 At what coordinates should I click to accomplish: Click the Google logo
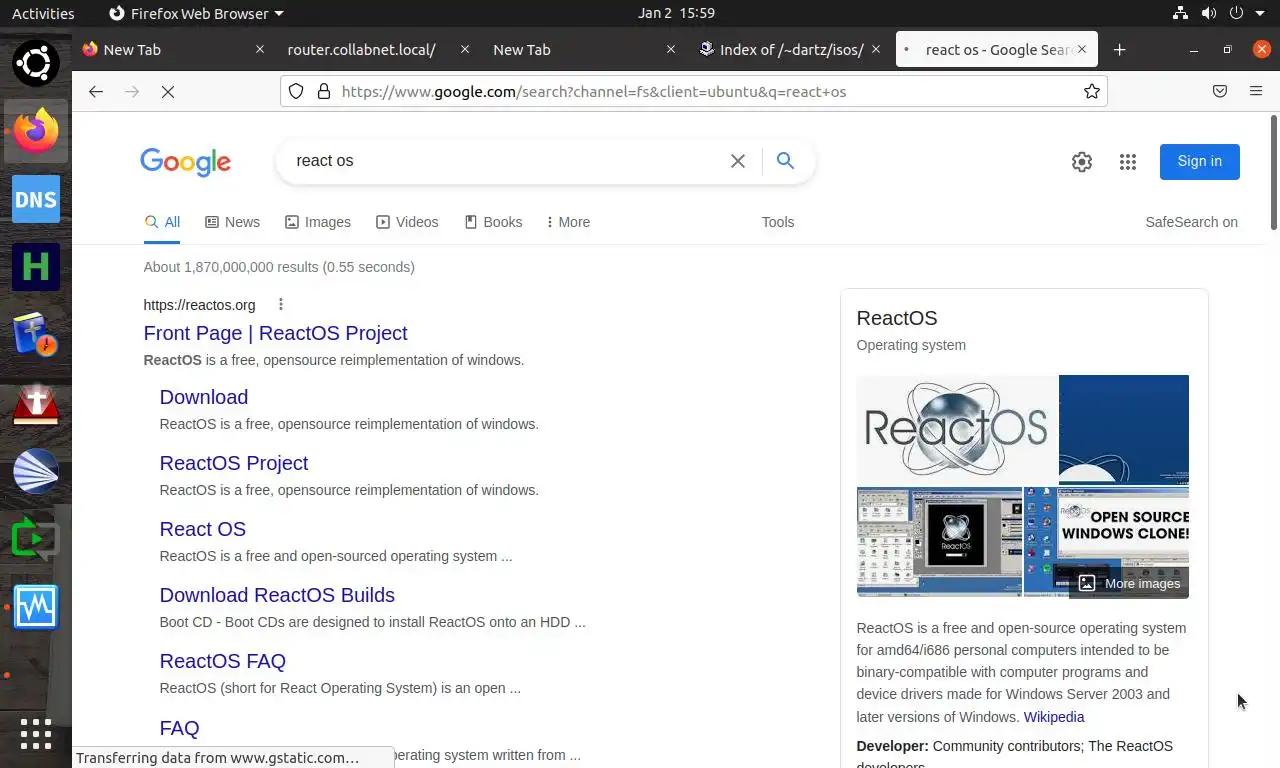pos(186,162)
